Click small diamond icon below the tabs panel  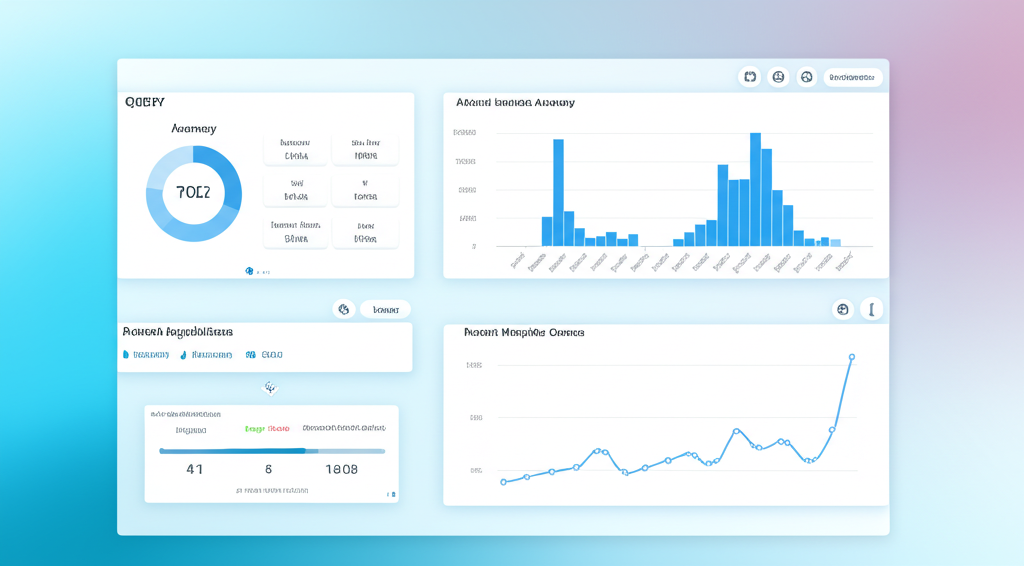(269, 388)
